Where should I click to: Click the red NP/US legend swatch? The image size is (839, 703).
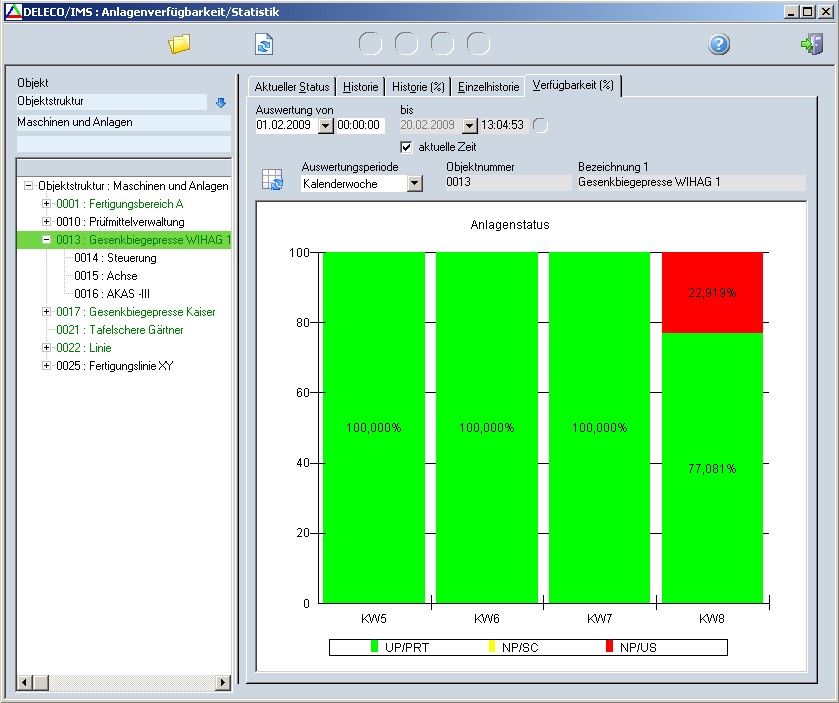tap(609, 647)
